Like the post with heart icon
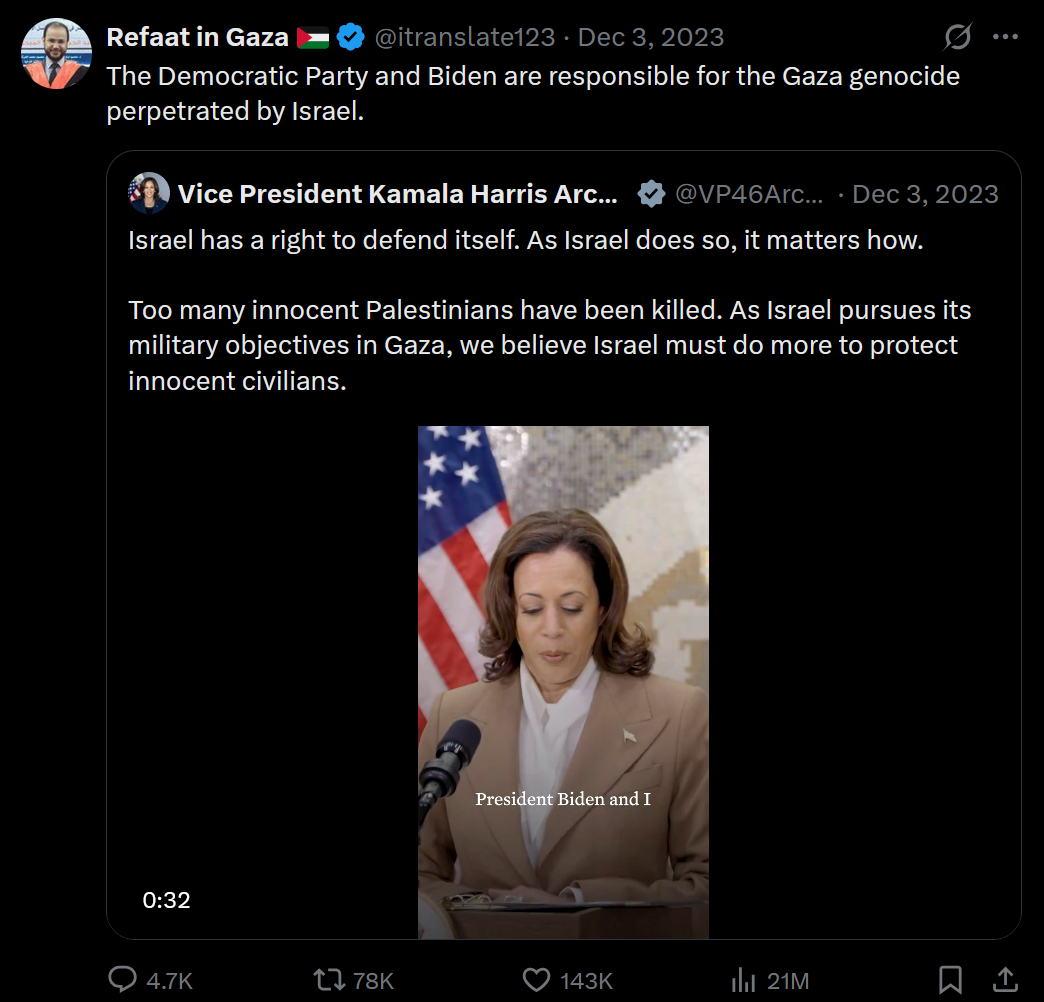The image size is (1044, 1002). click(537, 980)
